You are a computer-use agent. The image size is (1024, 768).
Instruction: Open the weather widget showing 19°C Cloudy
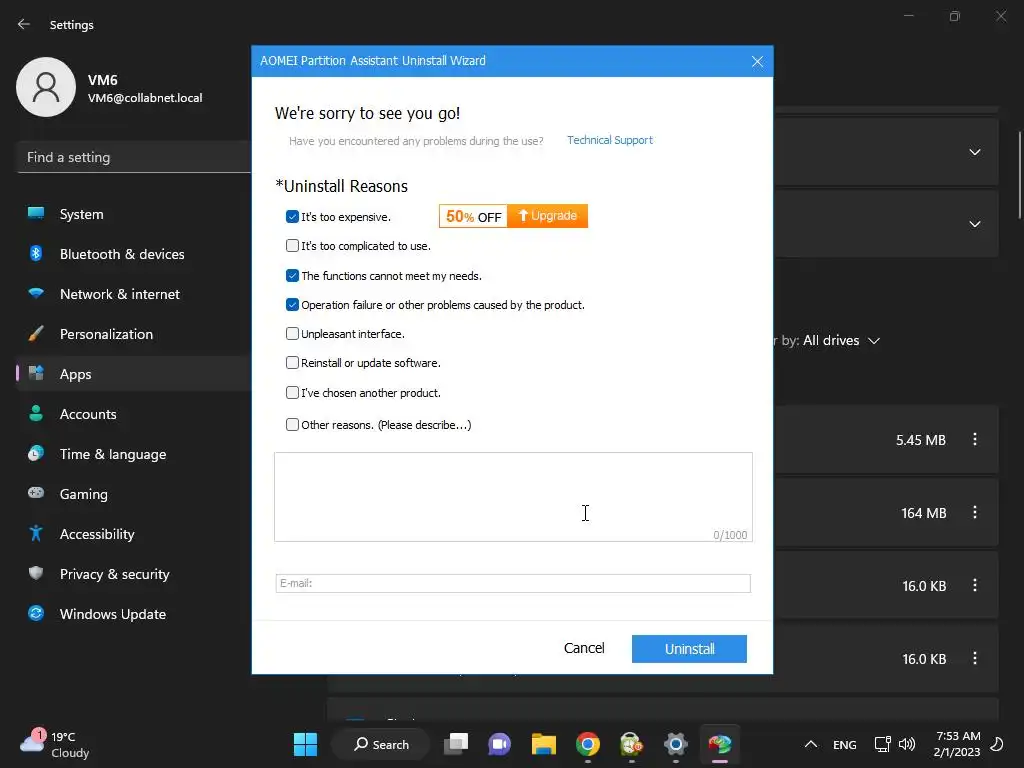click(56, 744)
